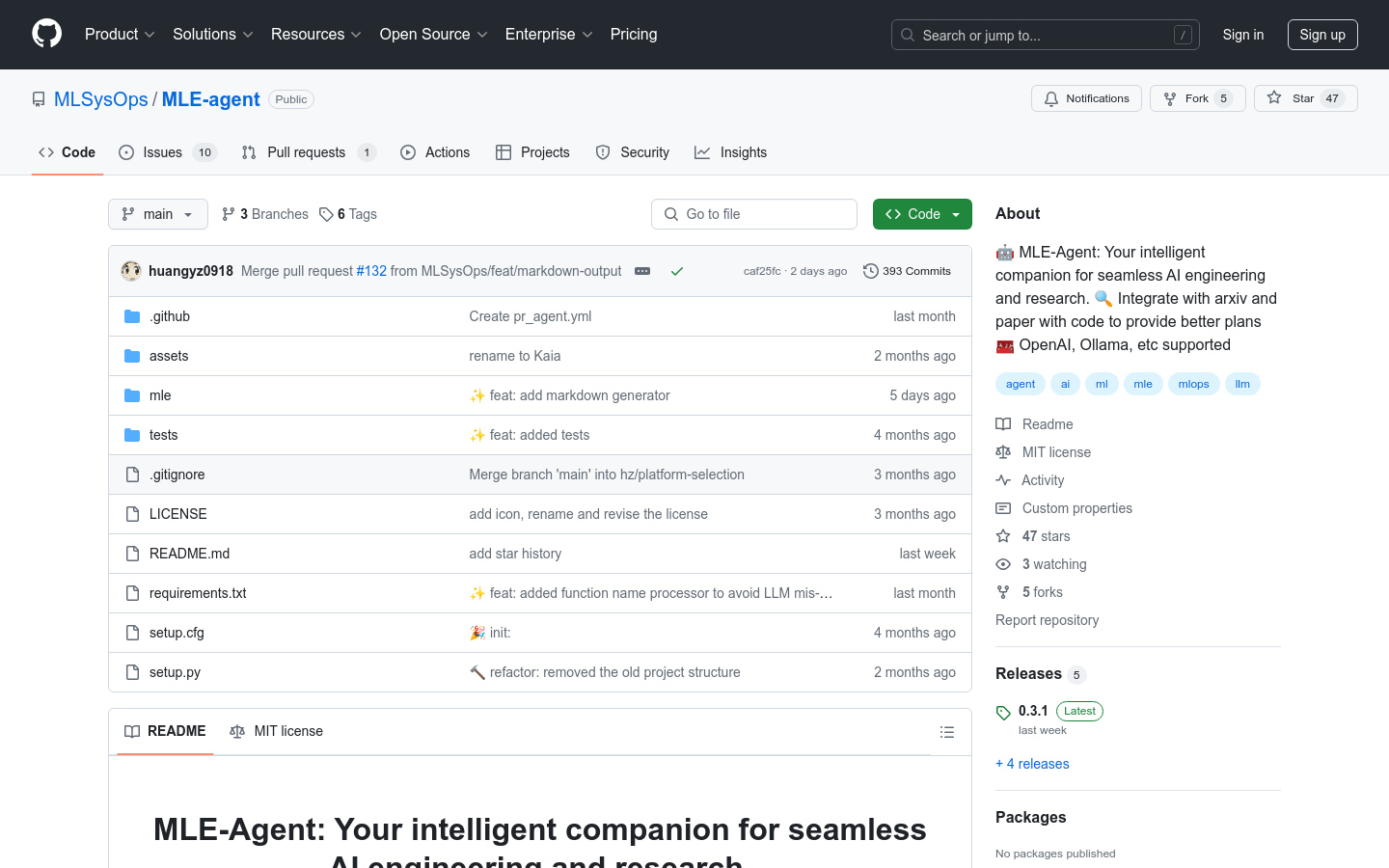The height and width of the screenshot is (868, 1389).
Task: Click the ai topic tag
Action: click(x=1065, y=384)
